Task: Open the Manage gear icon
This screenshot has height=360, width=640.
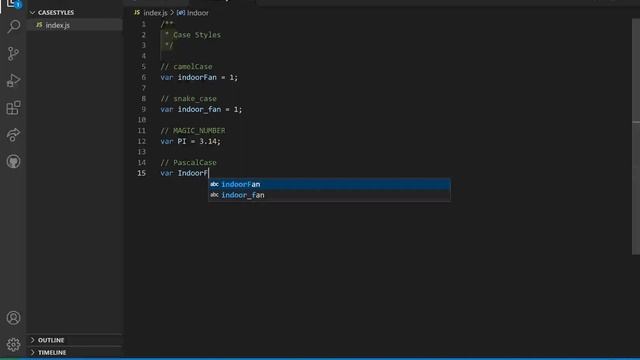Action: 13,344
